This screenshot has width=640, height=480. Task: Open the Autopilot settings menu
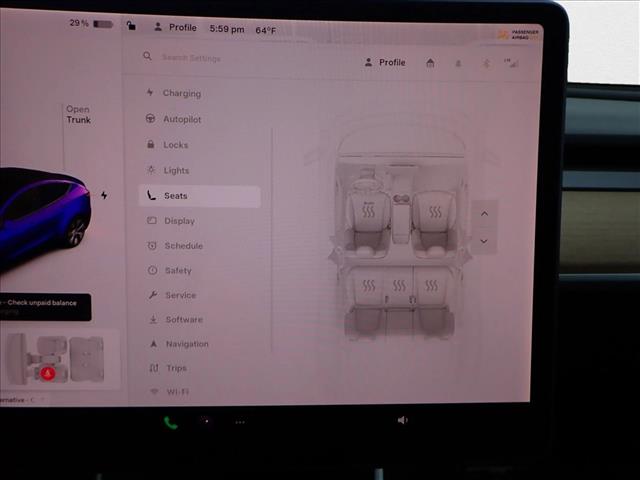[x=174, y=119]
